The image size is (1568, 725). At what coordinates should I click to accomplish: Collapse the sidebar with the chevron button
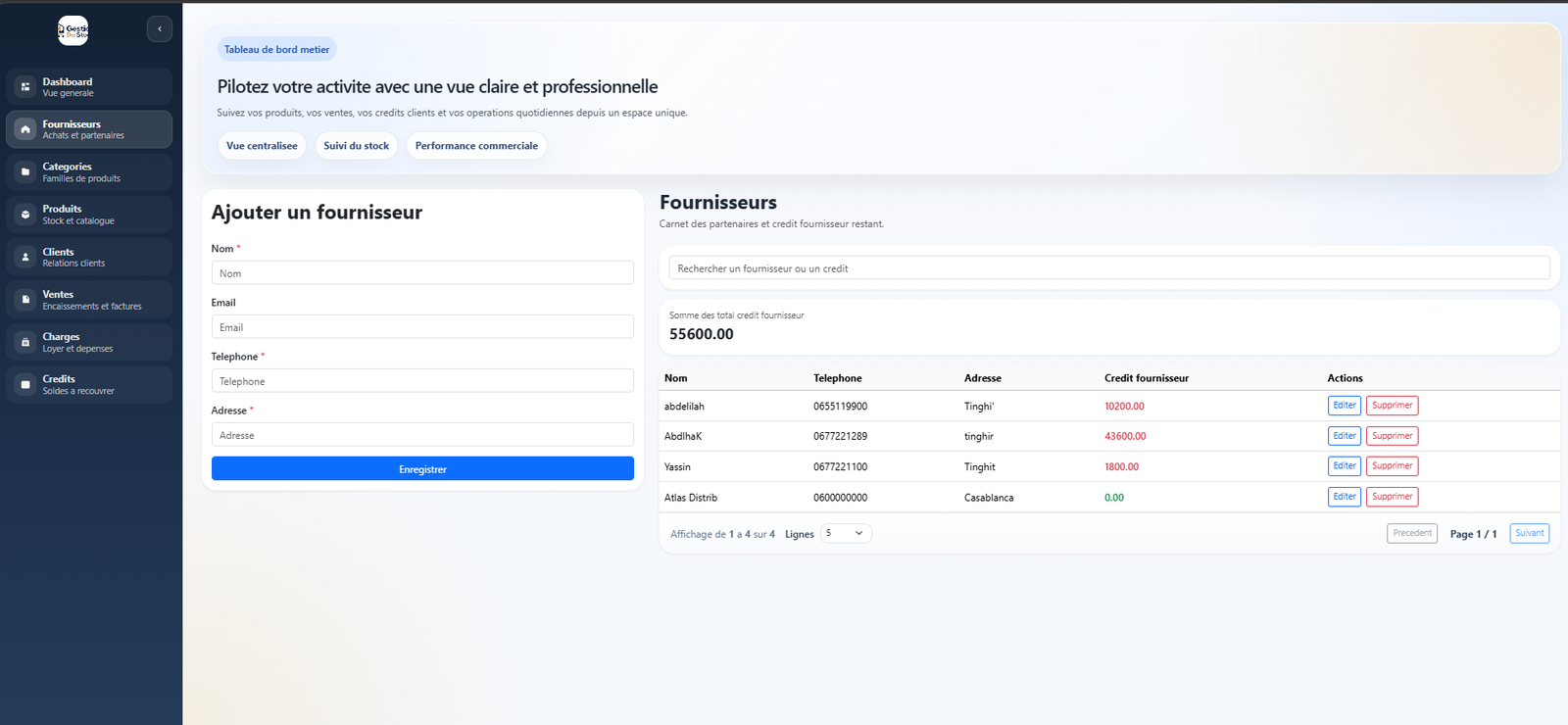pyautogui.click(x=160, y=29)
